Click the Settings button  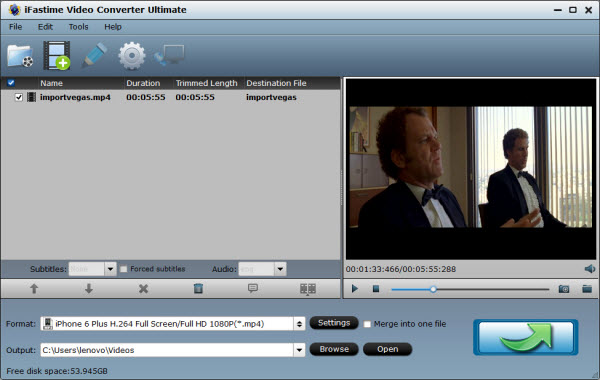point(334,323)
